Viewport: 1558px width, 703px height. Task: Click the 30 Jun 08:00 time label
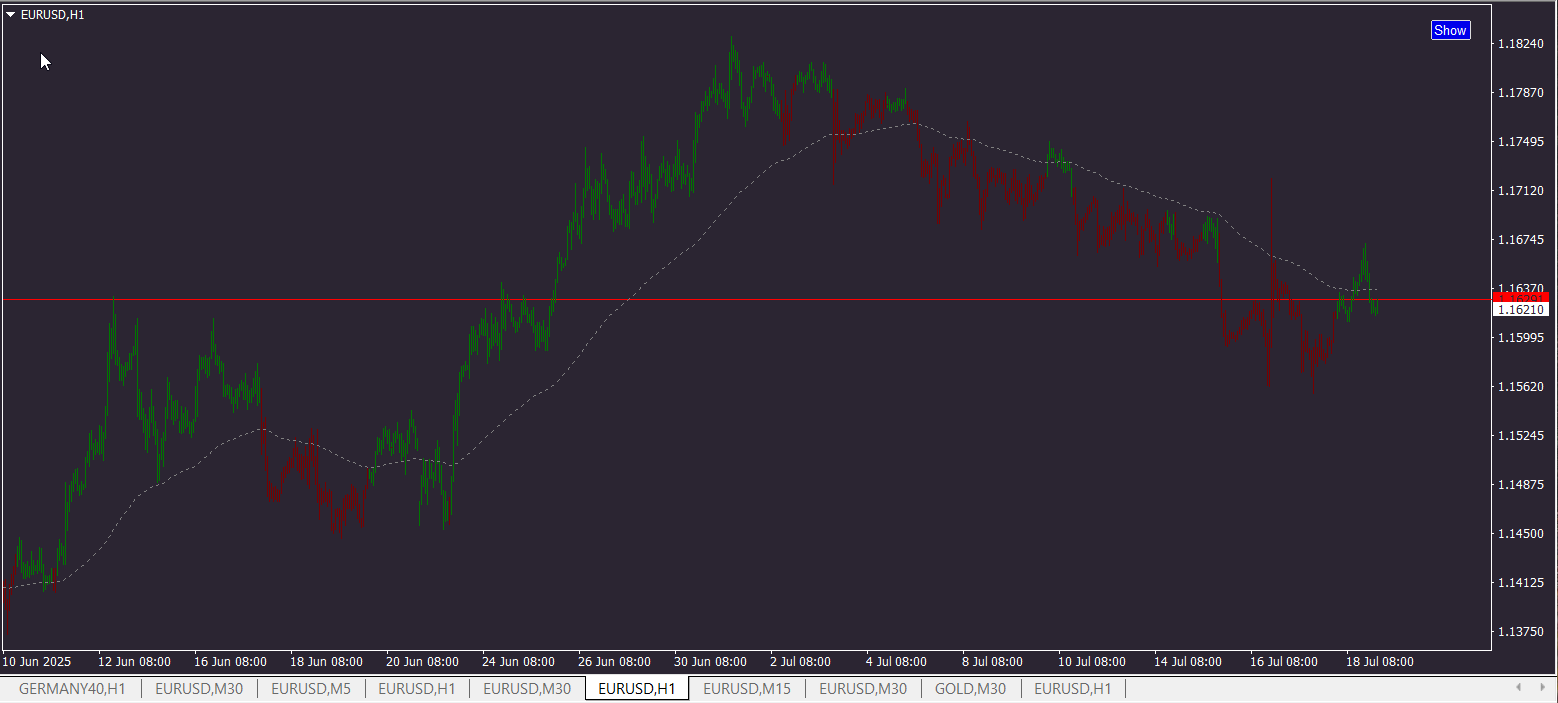pos(710,662)
